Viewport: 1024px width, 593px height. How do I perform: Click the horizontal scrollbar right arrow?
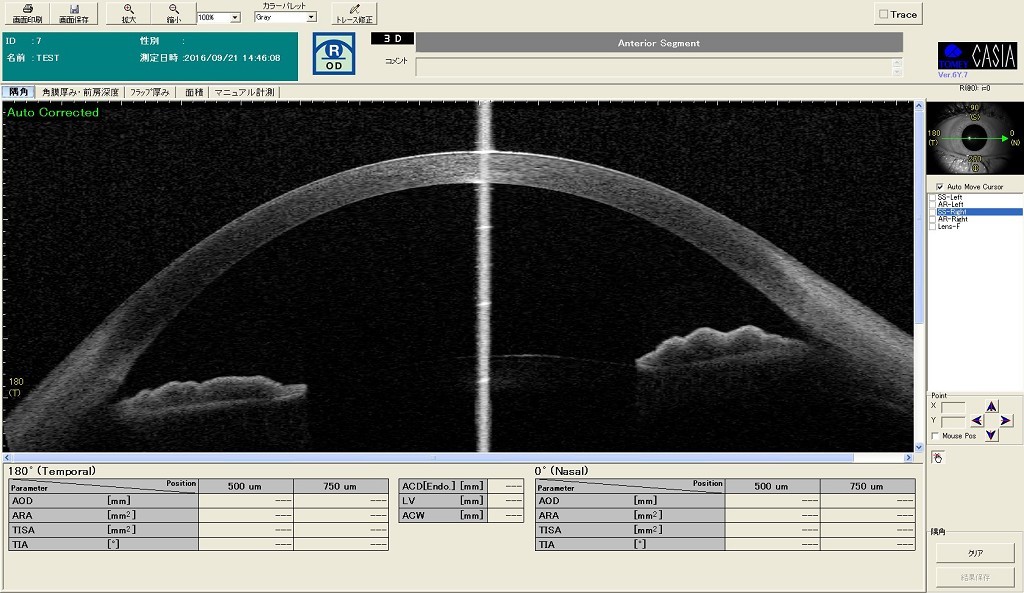(908, 458)
